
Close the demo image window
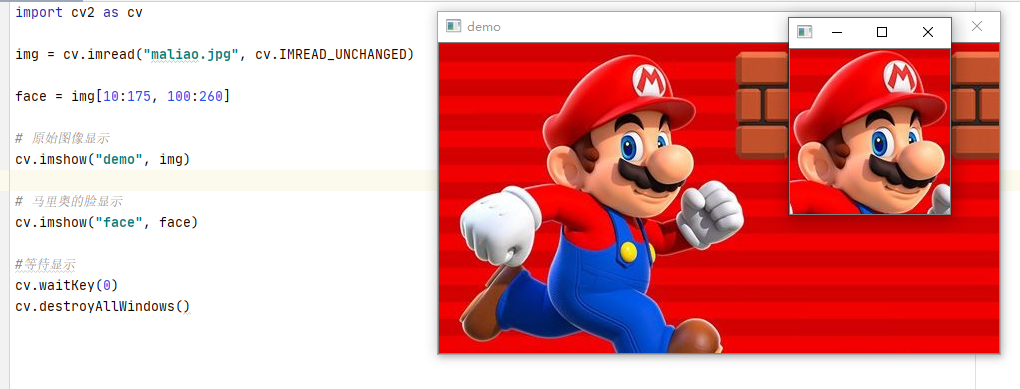pos(976,26)
